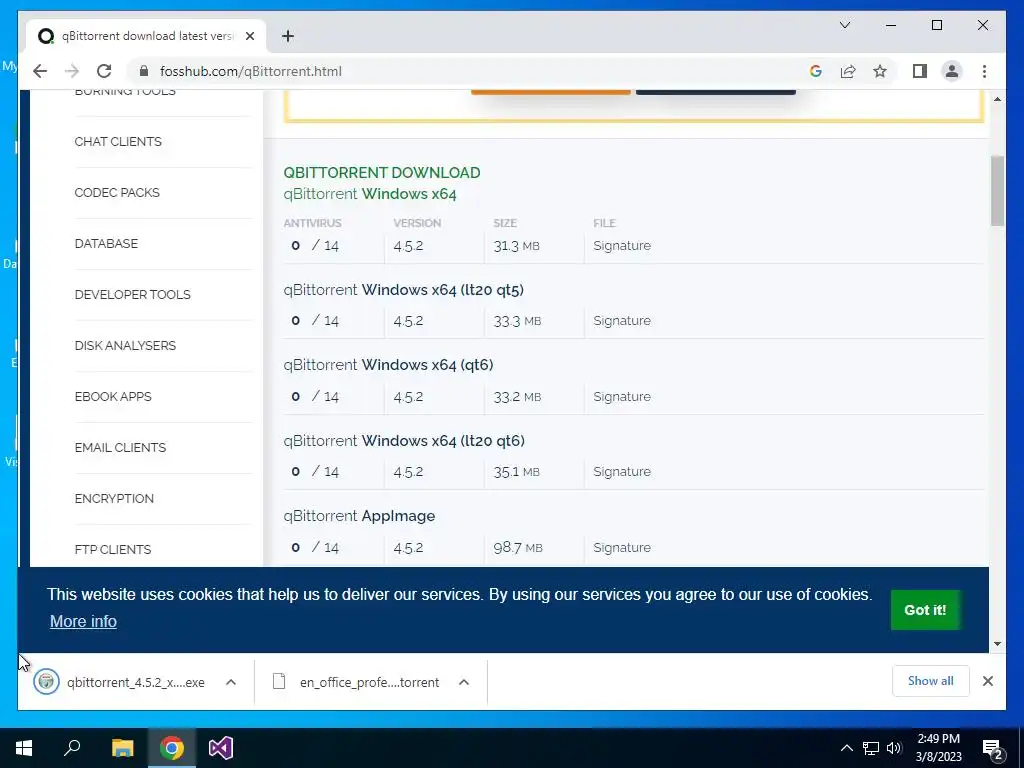Viewport: 1024px width, 768px height.
Task: Open the Ebook Apps category
Action: click(x=113, y=396)
